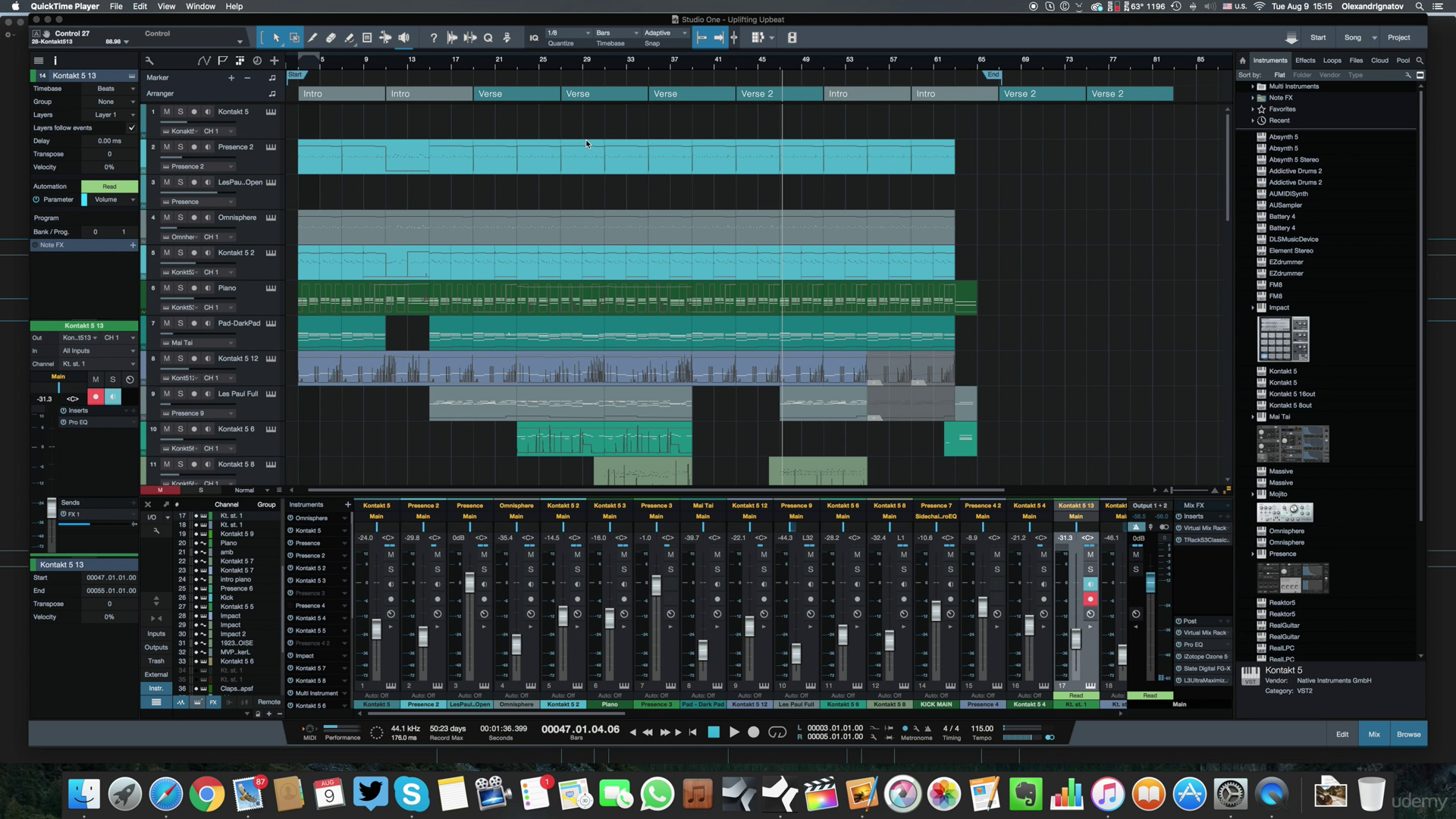Click the Mix button
The width and height of the screenshot is (1456, 819).
click(x=1374, y=734)
